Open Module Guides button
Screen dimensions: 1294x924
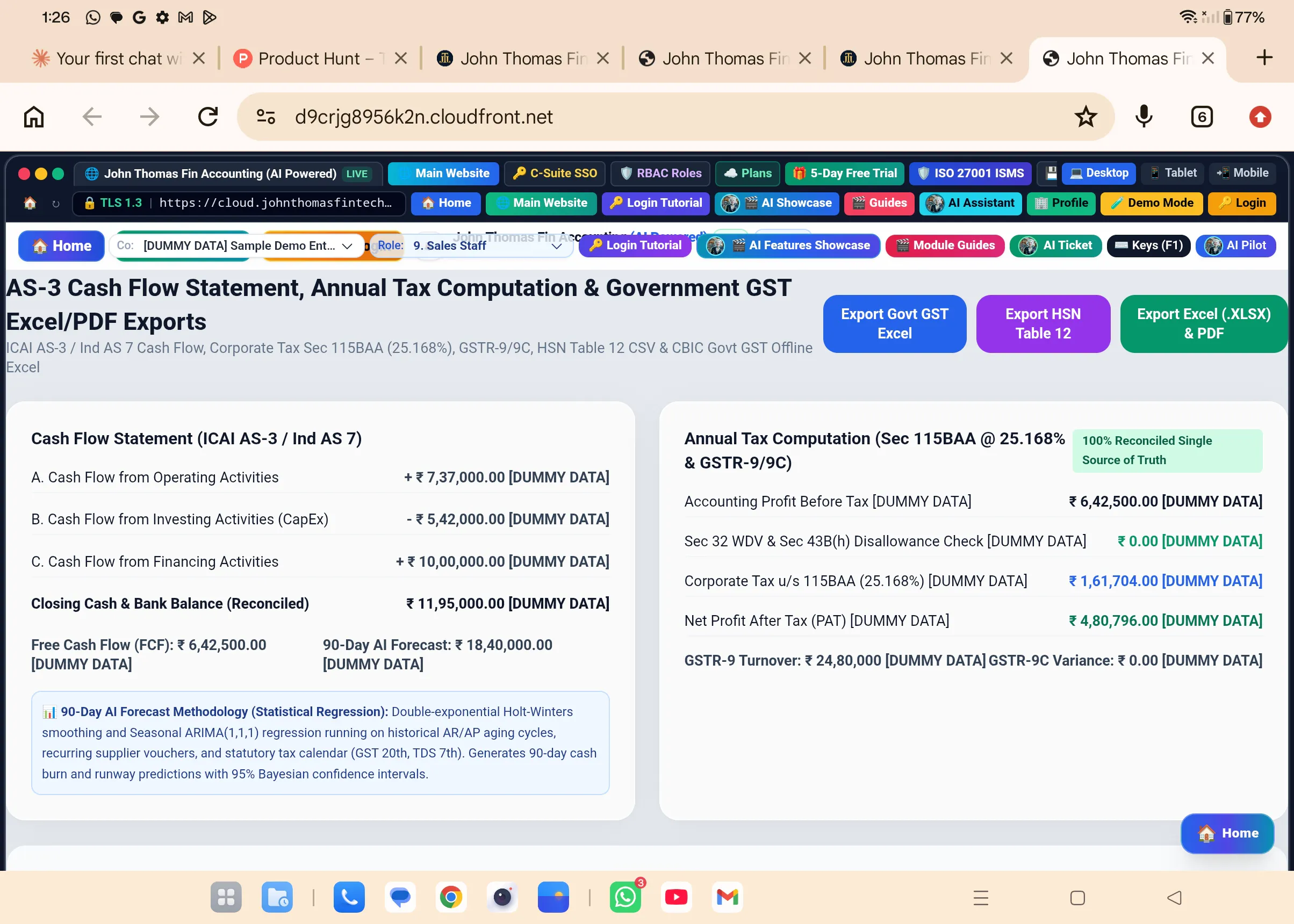[945, 246]
